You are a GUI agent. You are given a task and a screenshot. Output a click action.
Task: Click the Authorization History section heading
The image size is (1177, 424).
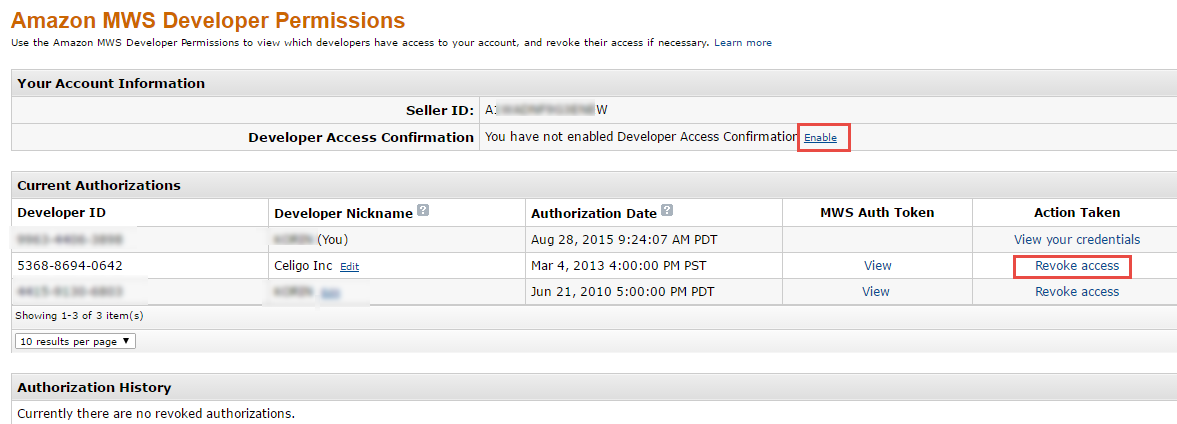[x=94, y=388]
